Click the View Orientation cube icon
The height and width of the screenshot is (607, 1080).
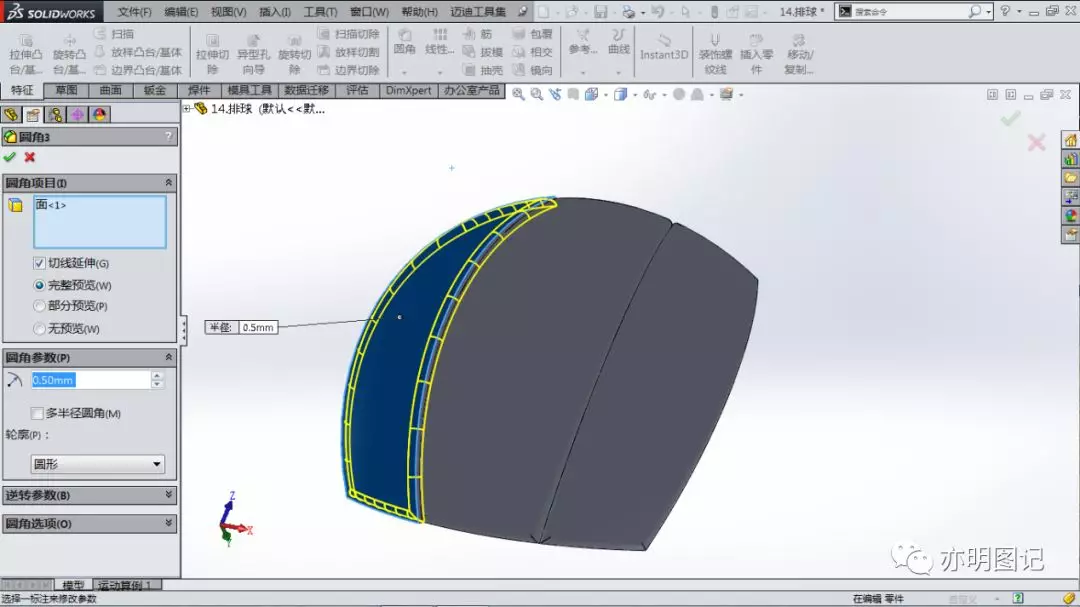(592, 94)
